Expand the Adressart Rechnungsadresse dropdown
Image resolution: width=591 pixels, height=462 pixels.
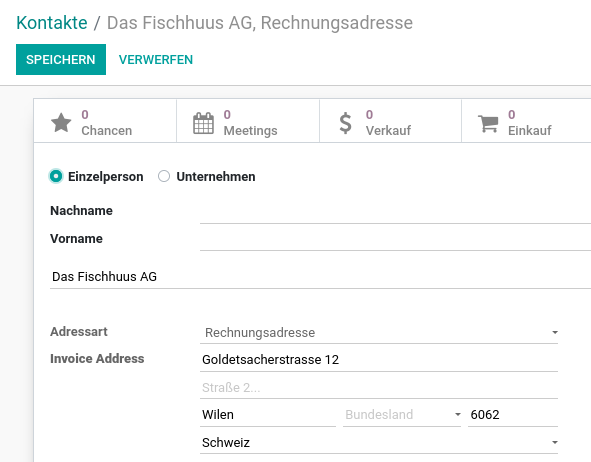point(379,332)
